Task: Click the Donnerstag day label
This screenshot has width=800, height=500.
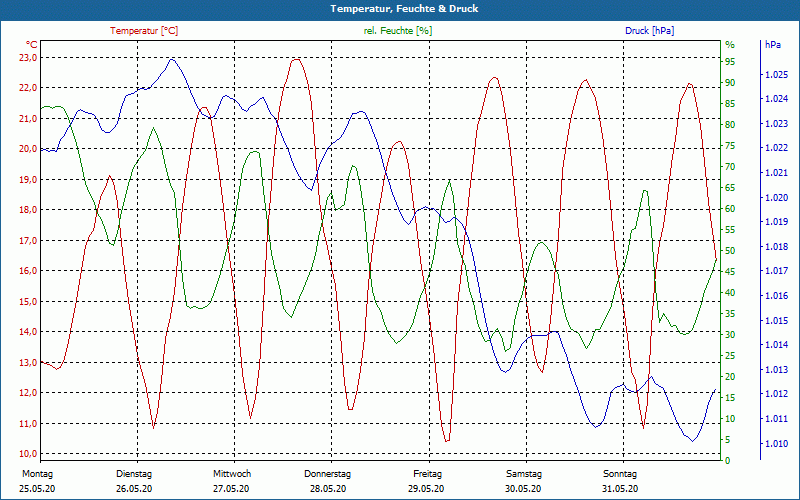Action: 328,474
